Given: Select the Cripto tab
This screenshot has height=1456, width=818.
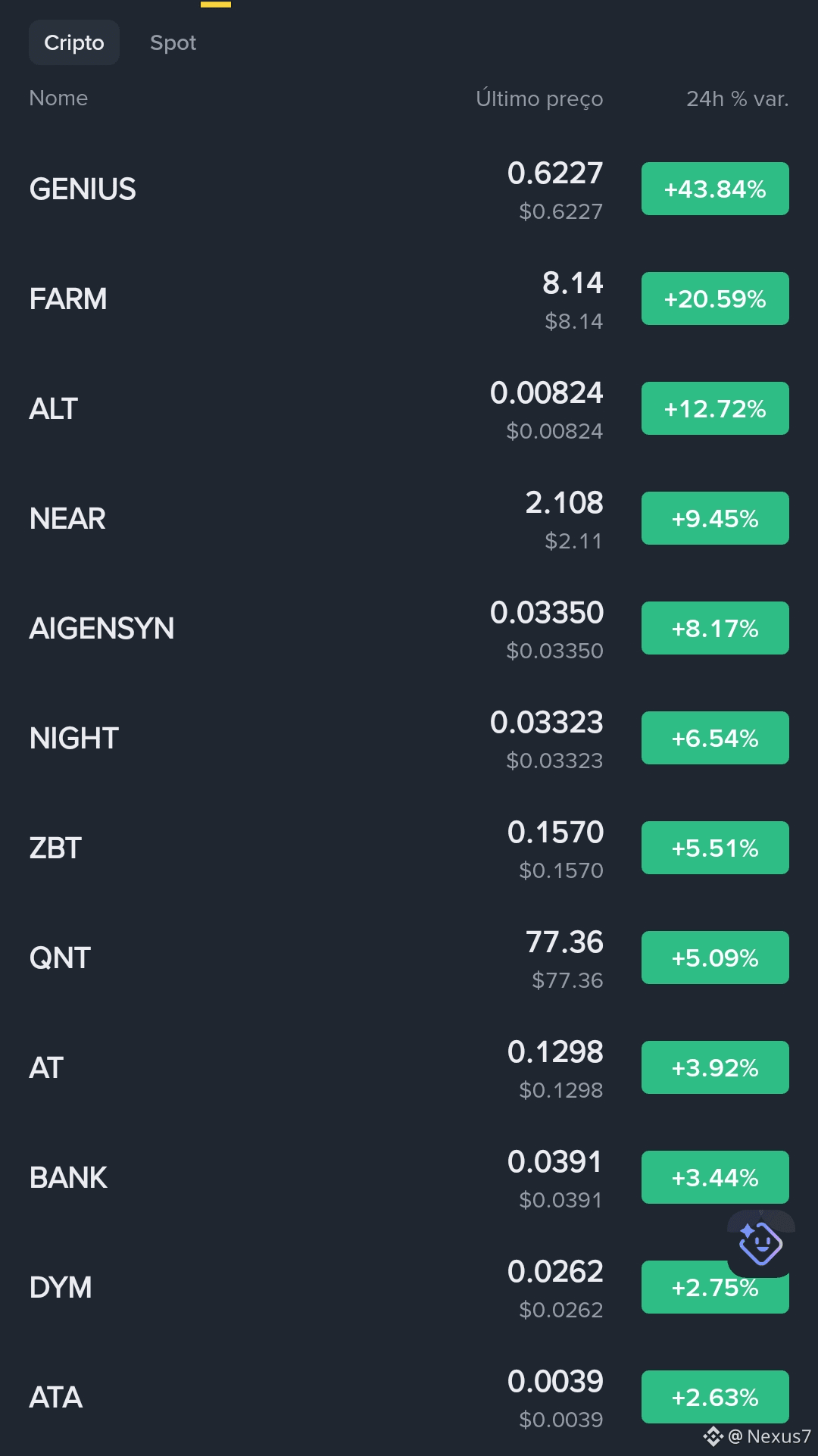Looking at the screenshot, I should pos(74,42).
